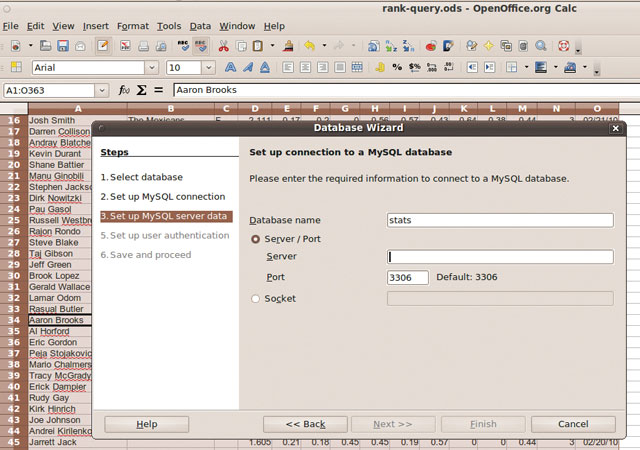The image size is (640, 450).
Task: Click Center Horizontally icon
Action: point(305,67)
